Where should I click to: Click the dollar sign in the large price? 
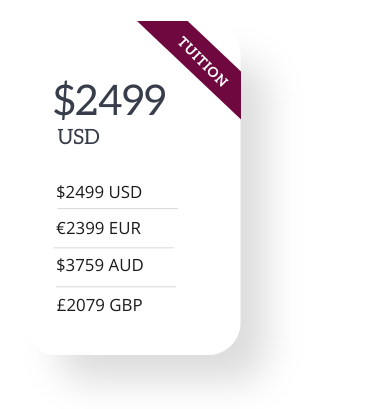64,99
